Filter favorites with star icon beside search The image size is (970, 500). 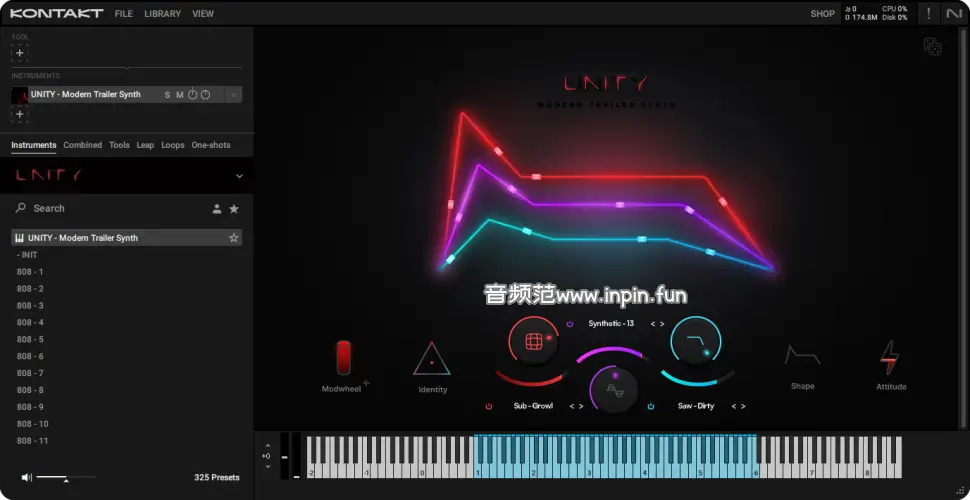coord(234,209)
